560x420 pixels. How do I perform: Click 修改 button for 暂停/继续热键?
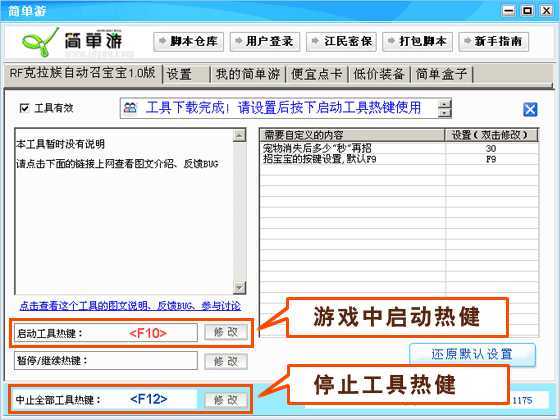coord(226,361)
